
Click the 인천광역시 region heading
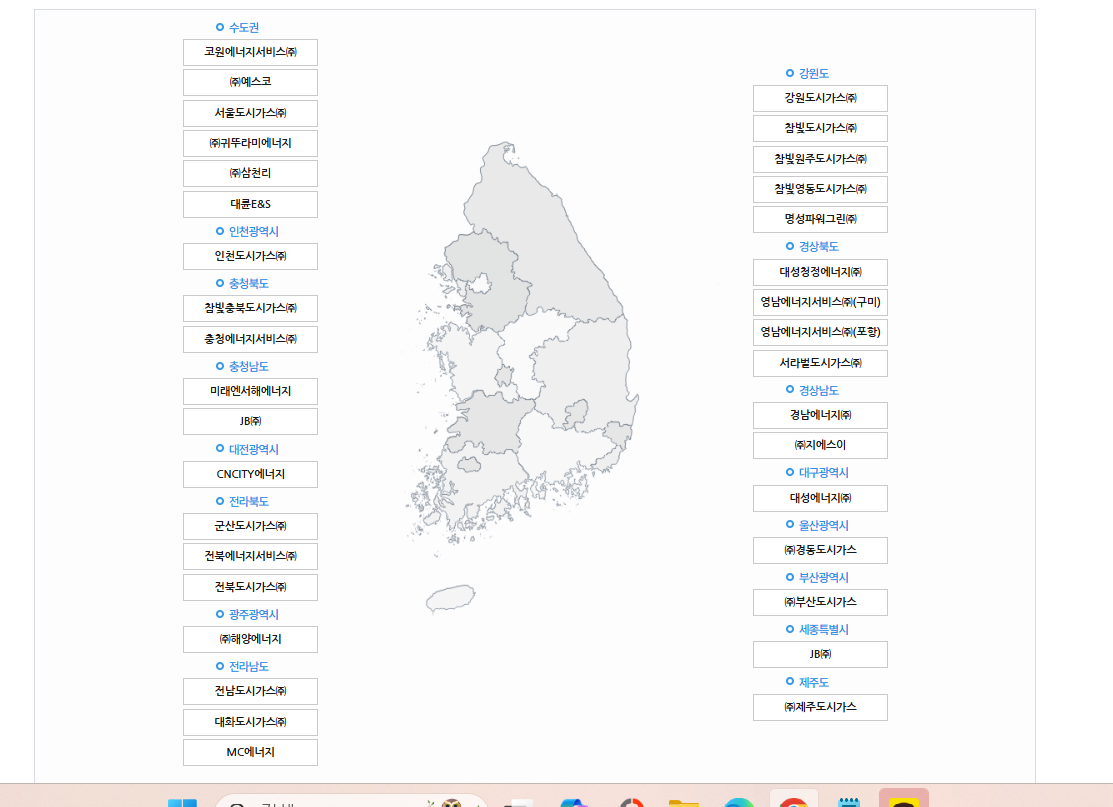(x=253, y=231)
